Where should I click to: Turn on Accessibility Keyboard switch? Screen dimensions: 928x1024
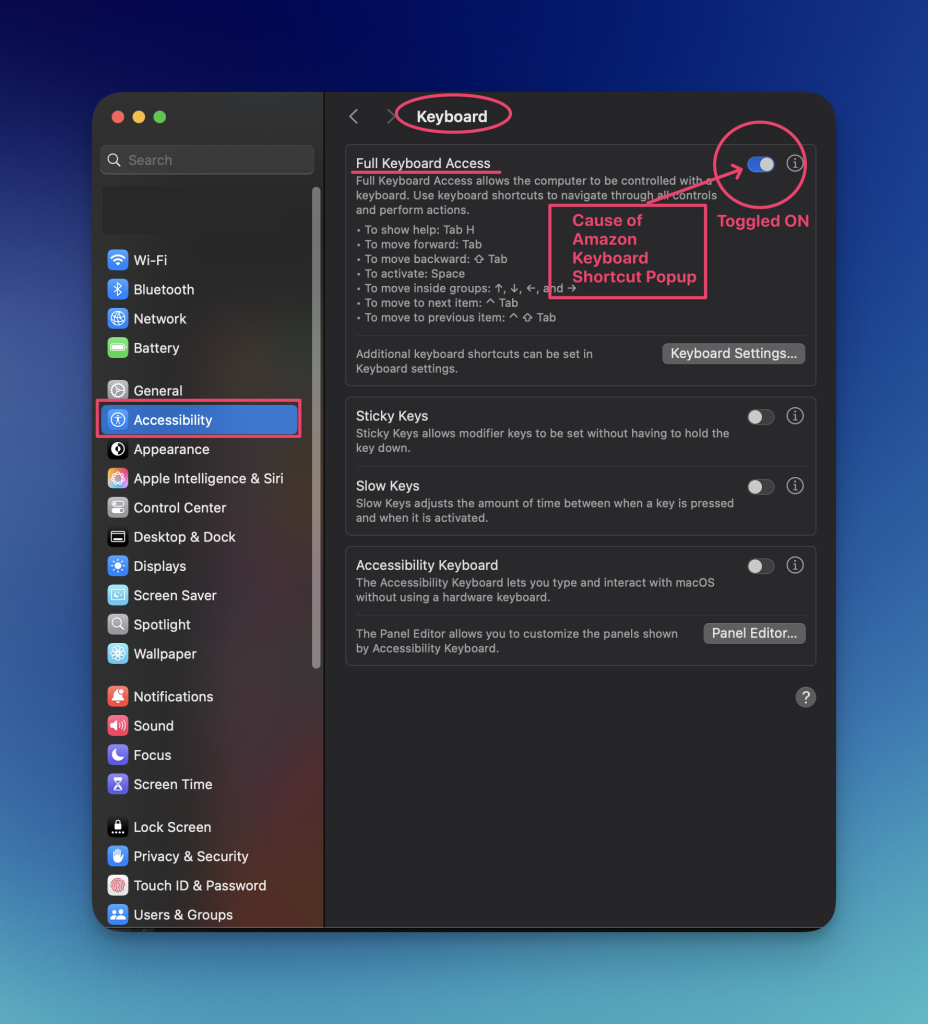coord(761,566)
